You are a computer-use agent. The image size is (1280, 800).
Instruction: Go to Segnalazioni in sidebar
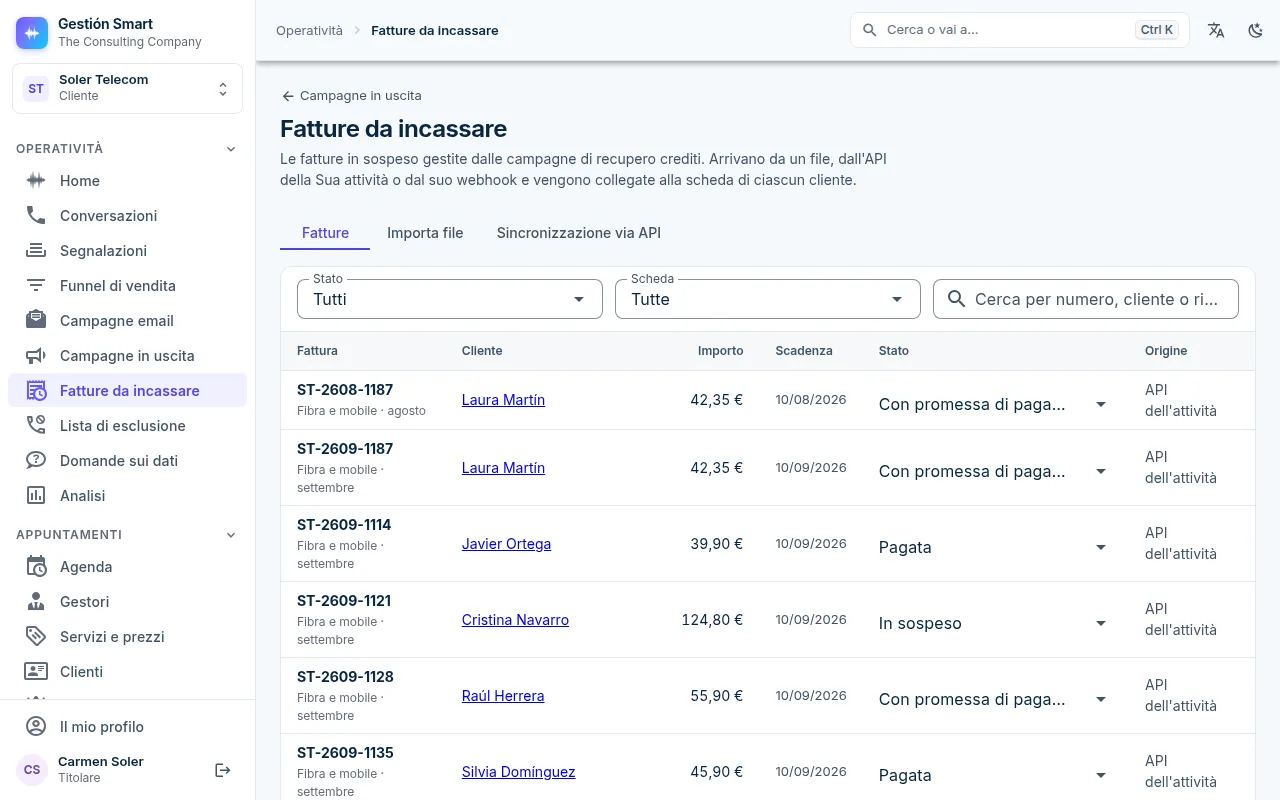point(127,251)
